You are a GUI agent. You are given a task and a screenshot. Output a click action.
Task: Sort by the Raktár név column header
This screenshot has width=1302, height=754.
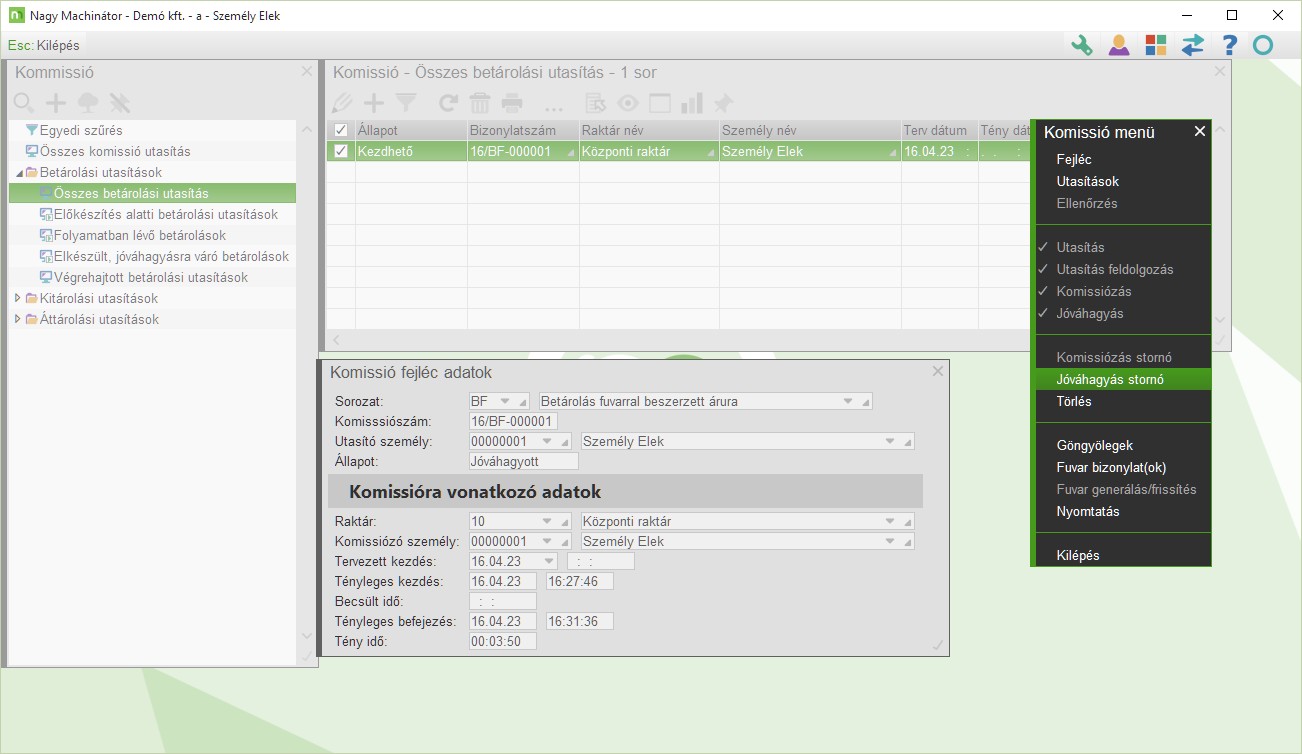[649, 130]
